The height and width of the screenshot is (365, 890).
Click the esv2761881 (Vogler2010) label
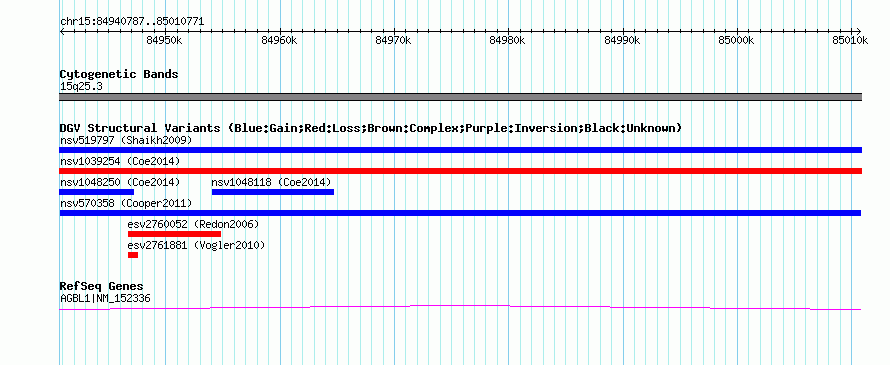tap(196, 245)
